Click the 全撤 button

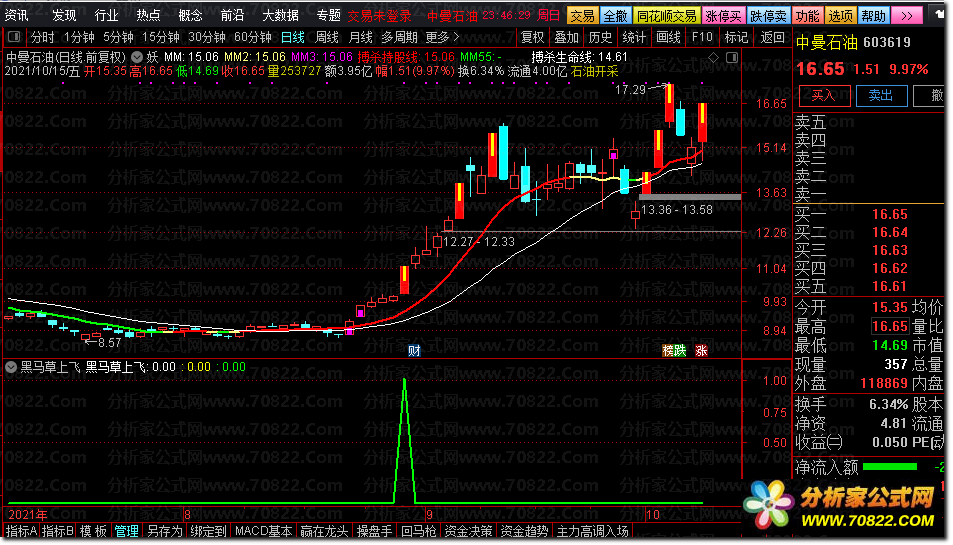[616, 15]
